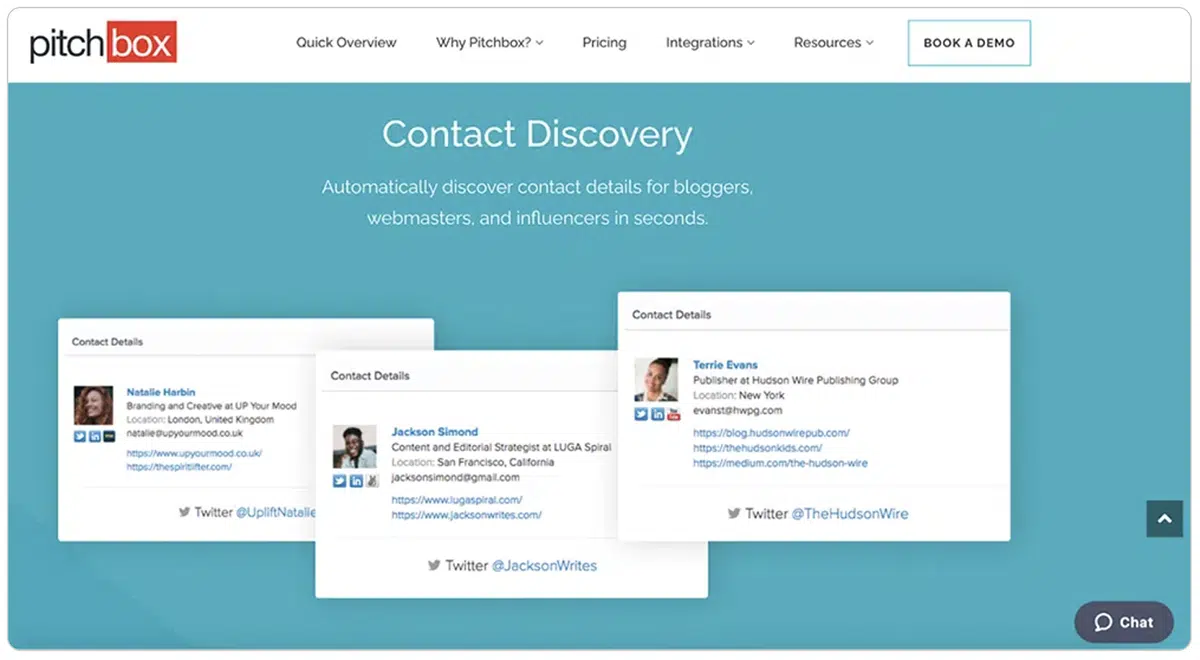Visit https://thehudsonkids.com/ link
1200x660 pixels.
[x=757, y=448]
